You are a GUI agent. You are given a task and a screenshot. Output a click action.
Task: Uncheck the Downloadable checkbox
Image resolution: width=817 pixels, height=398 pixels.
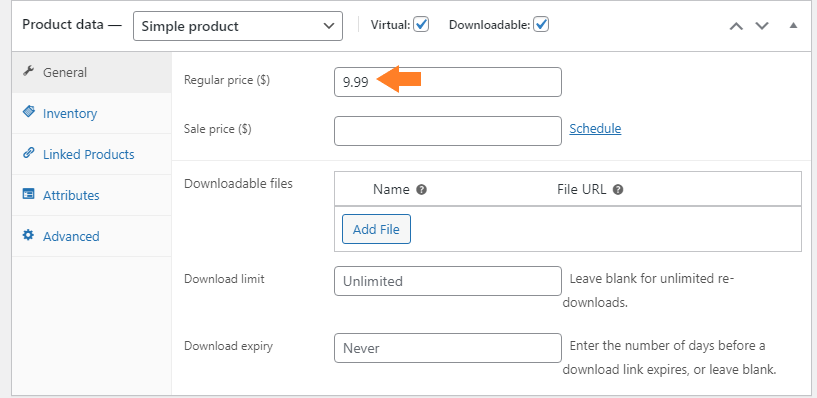[541, 24]
